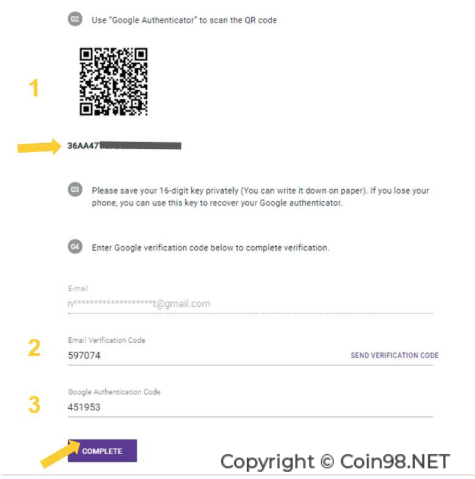Click the masked E-mail field
475x479 pixels.
[x=250, y=304]
